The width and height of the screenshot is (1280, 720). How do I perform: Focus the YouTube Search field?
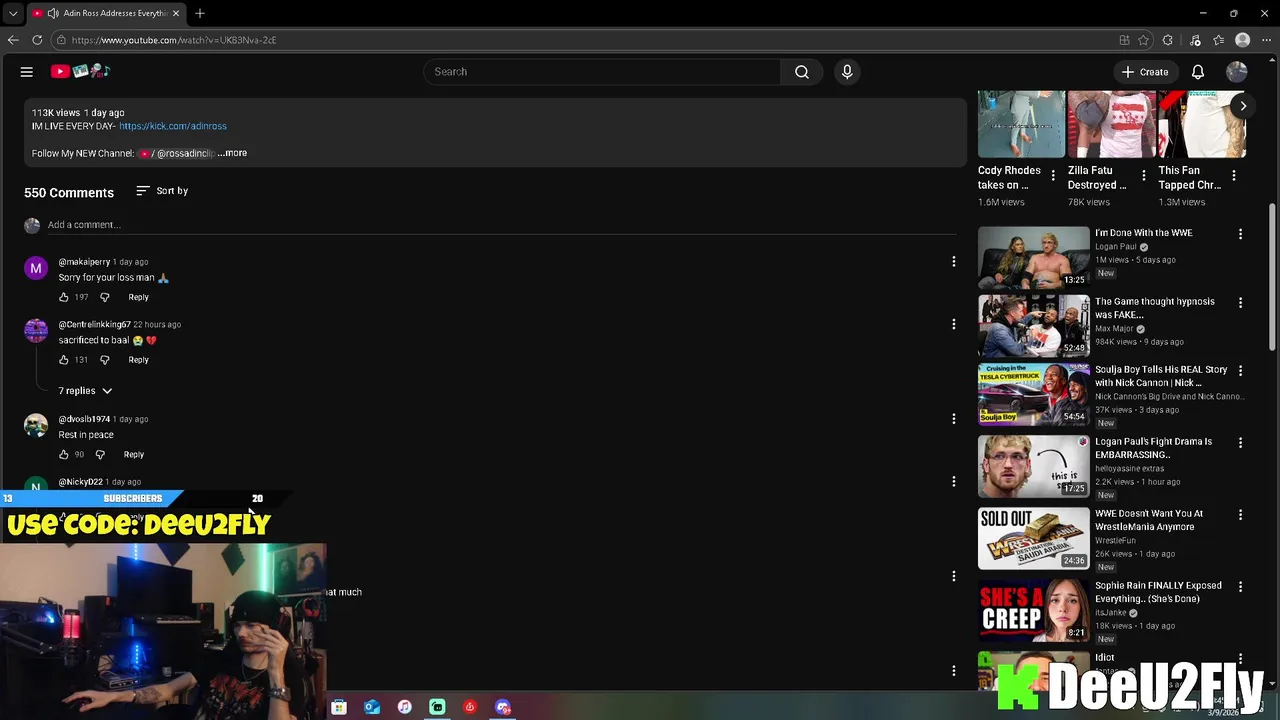(602, 72)
